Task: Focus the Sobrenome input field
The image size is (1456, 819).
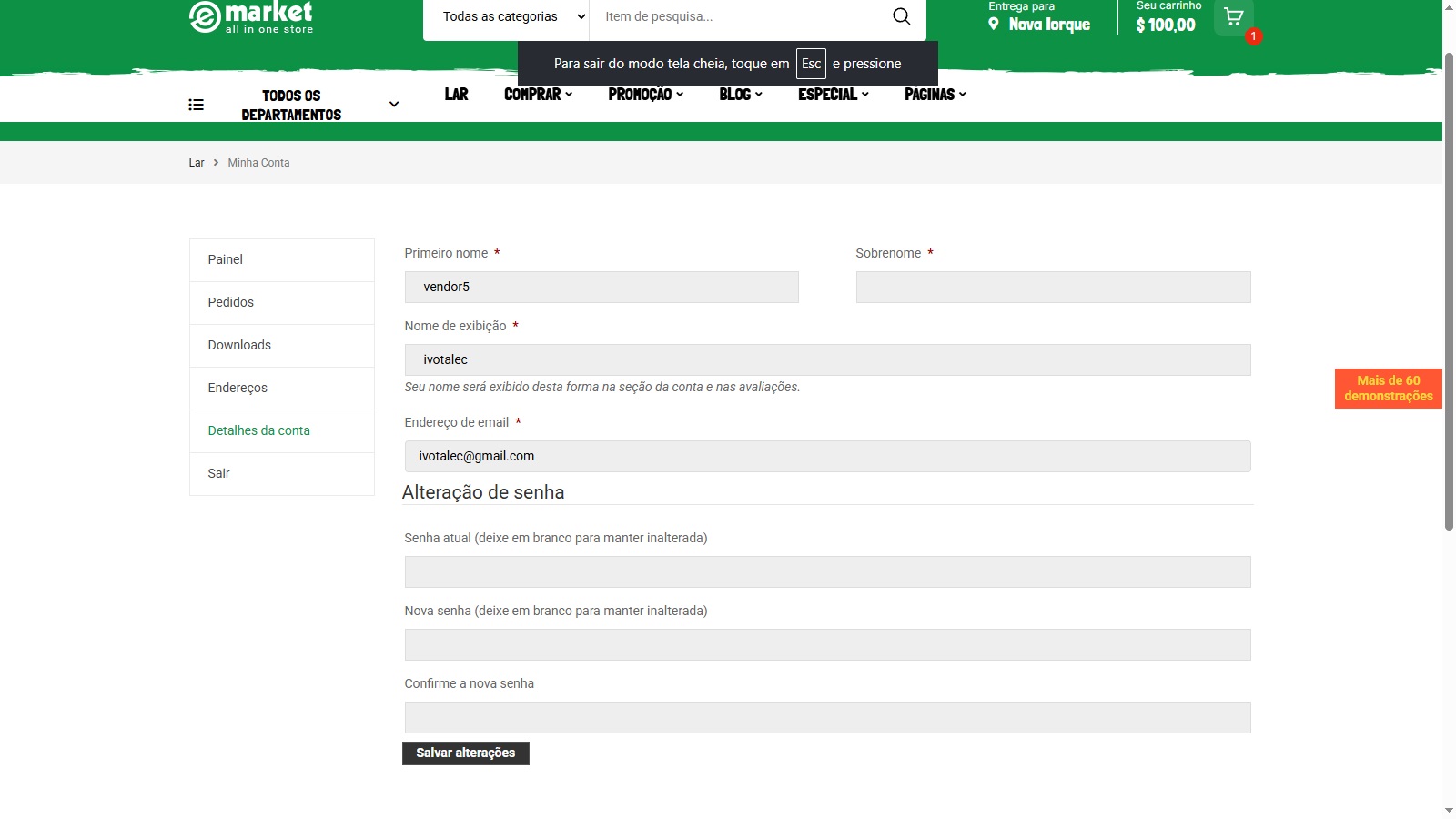Action: click(1053, 287)
